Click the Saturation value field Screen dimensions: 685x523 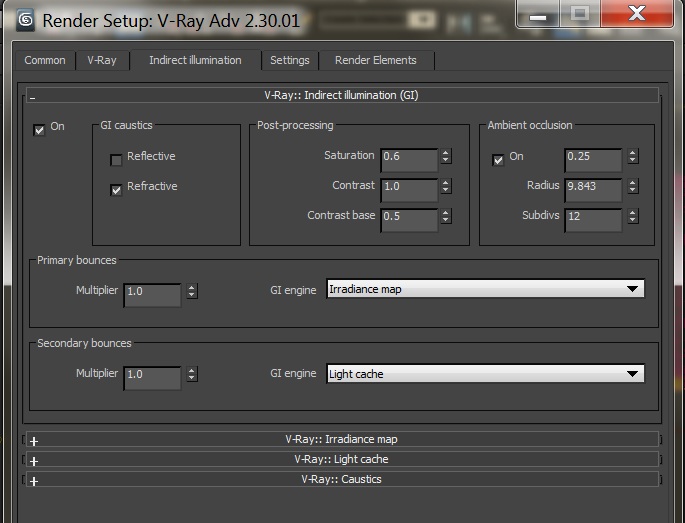click(409, 160)
